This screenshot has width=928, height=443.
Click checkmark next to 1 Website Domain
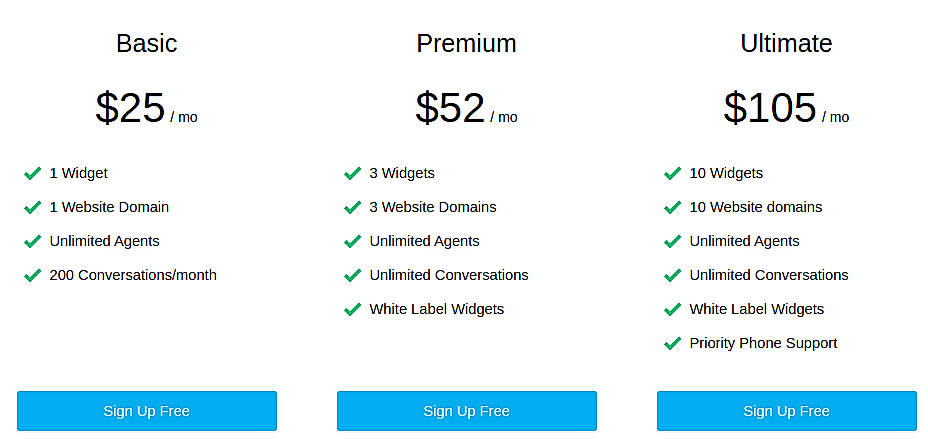[32, 207]
